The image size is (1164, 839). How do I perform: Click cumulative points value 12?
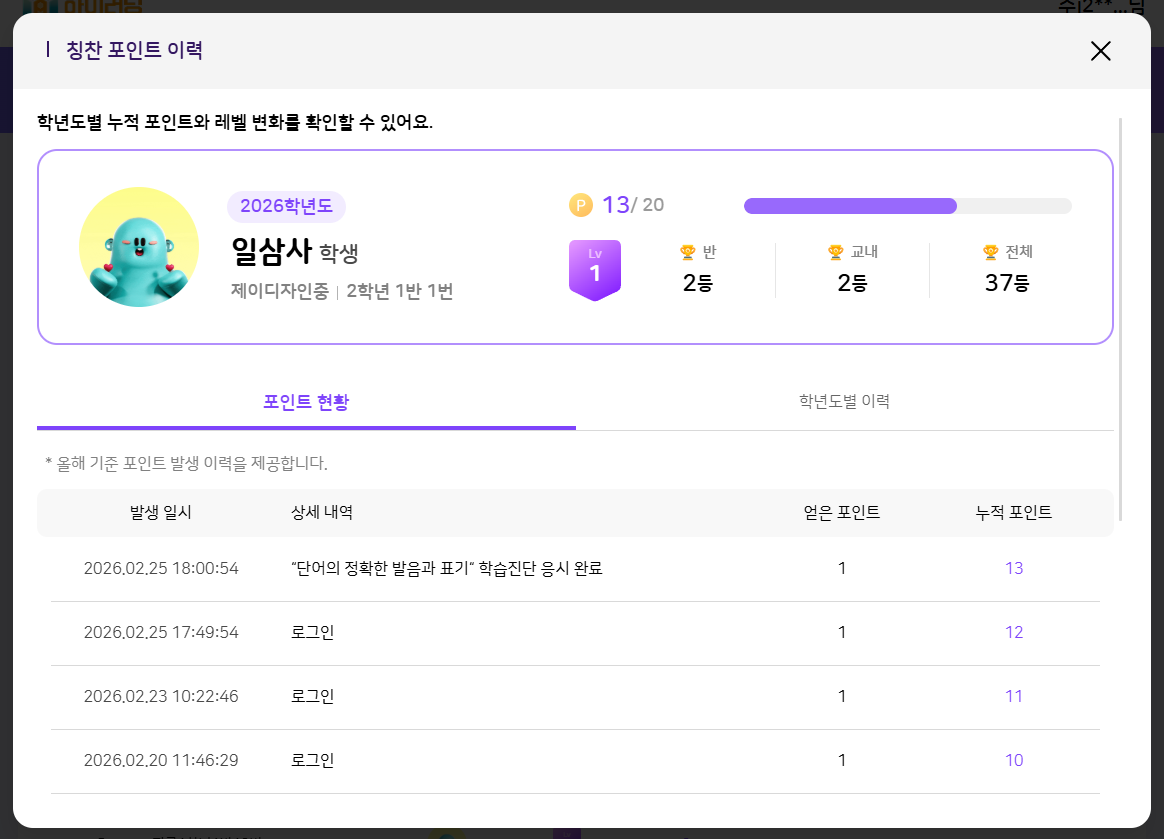(1014, 633)
